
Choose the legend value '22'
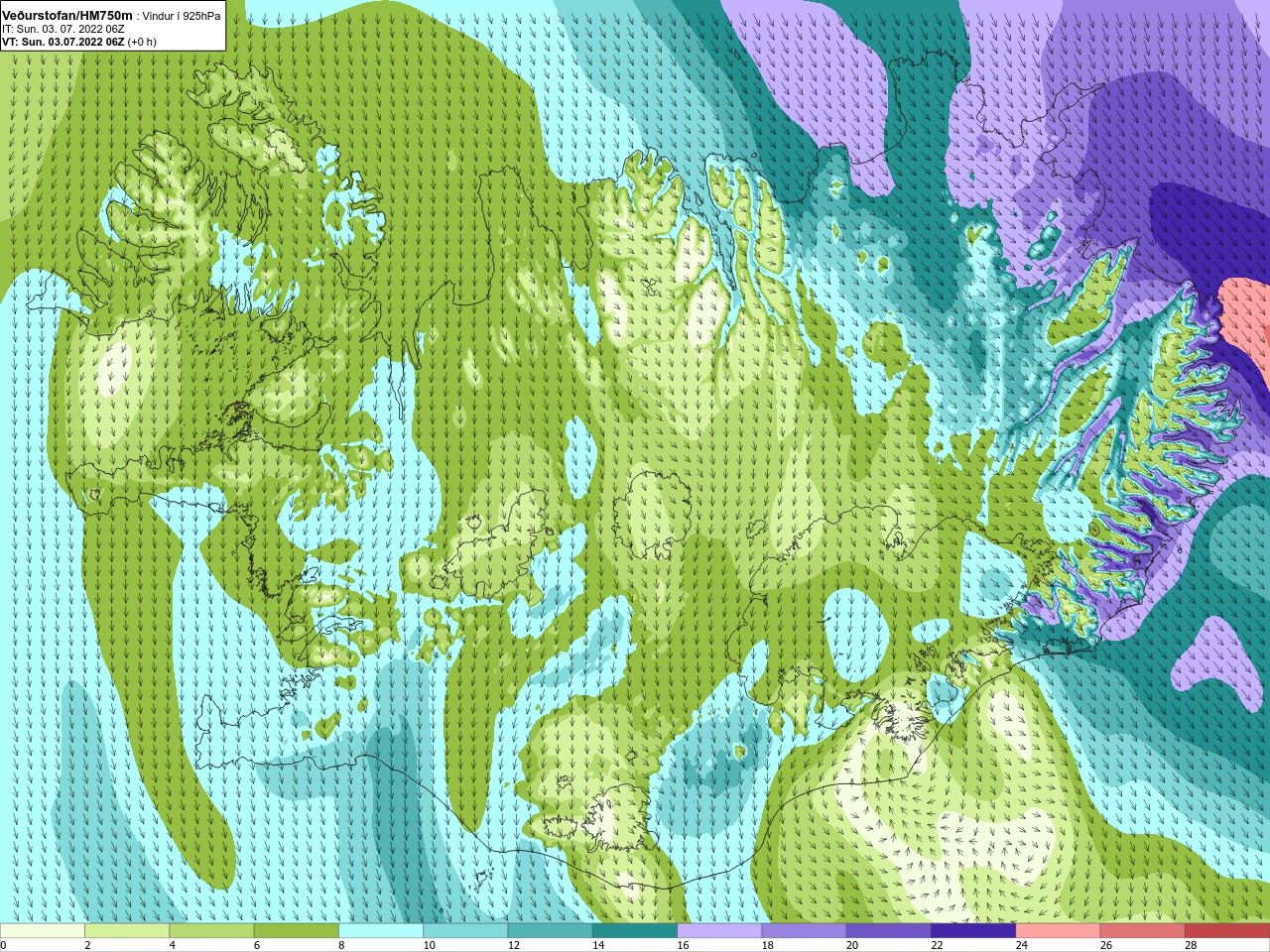(x=937, y=945)
